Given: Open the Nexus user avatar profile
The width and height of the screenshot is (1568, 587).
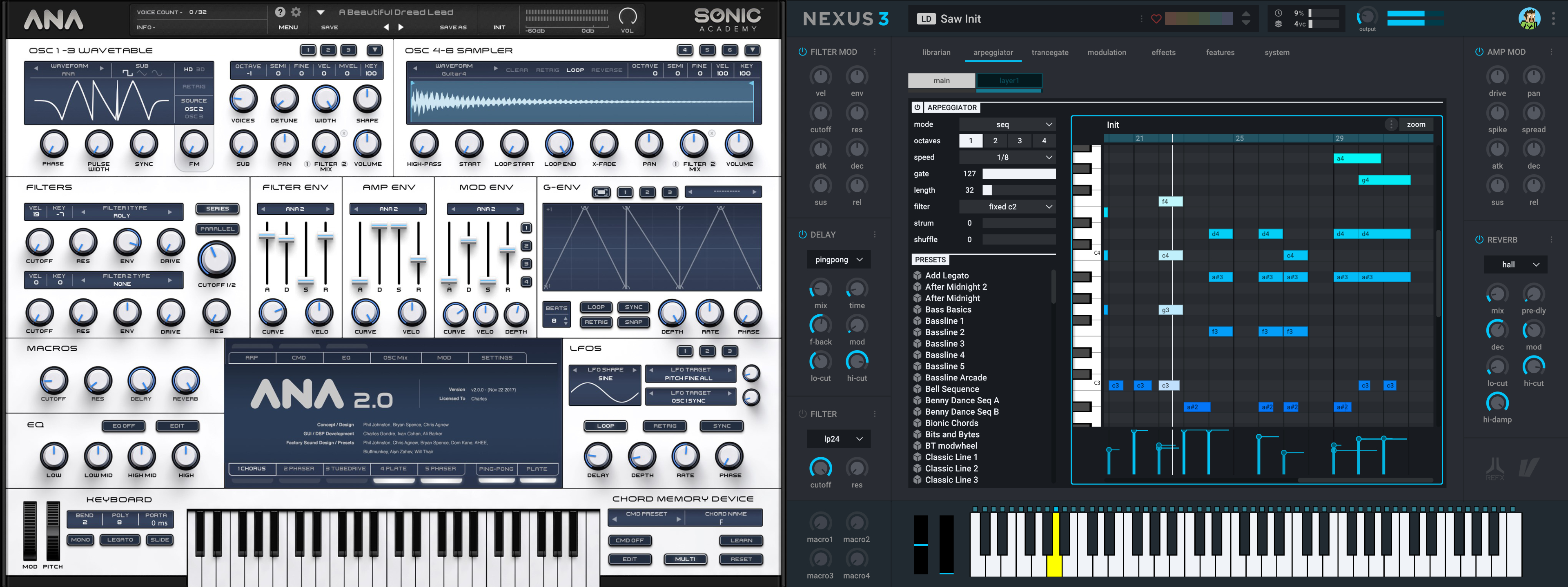Looking at the screenshot, I should tap(1529, 19).
